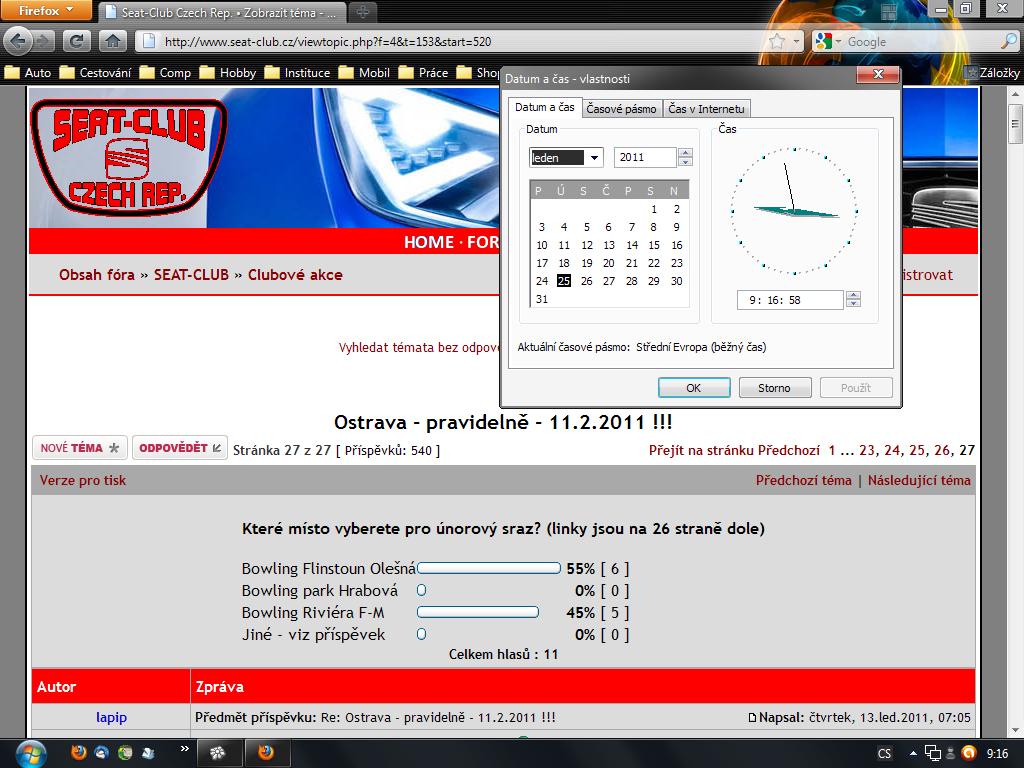Image resolution: width=1024 pixels, height=768 pixels.
Task: Increase the year 2011 with the up arrow
Action: pyautogui.click(x=685, y=153)
